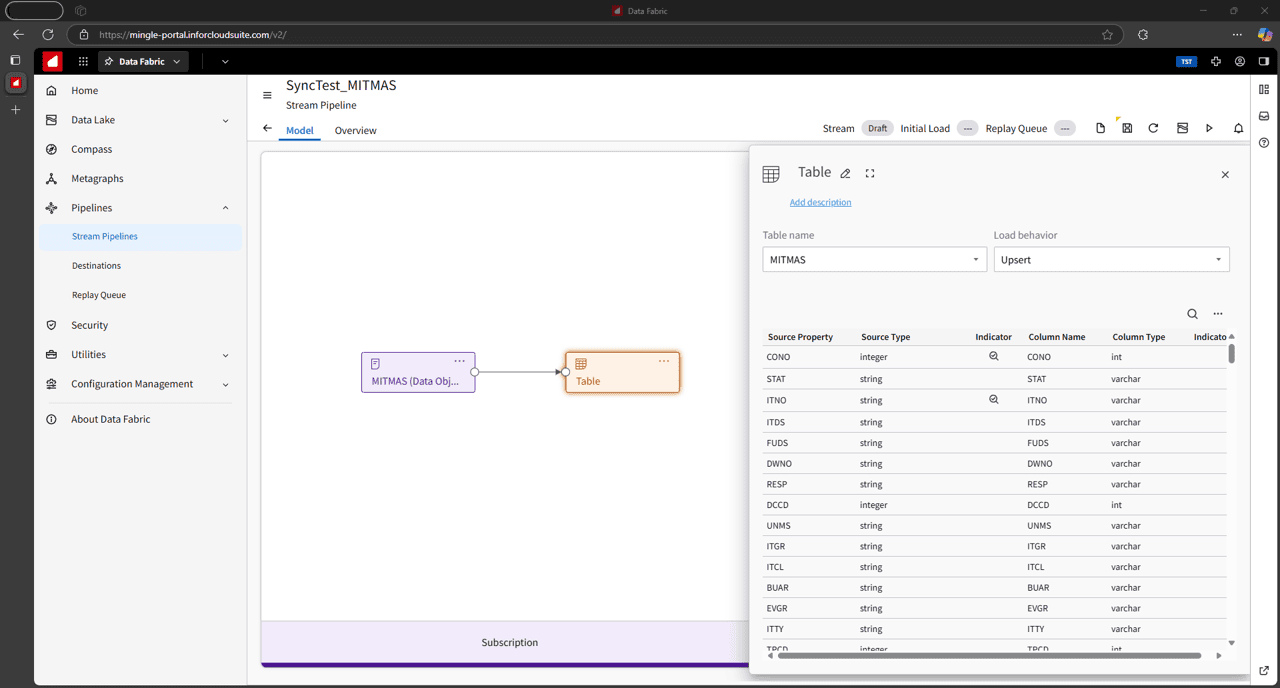1280x688 pixels.
Task: Click the Subscription bar
Action: coord(509,642)
